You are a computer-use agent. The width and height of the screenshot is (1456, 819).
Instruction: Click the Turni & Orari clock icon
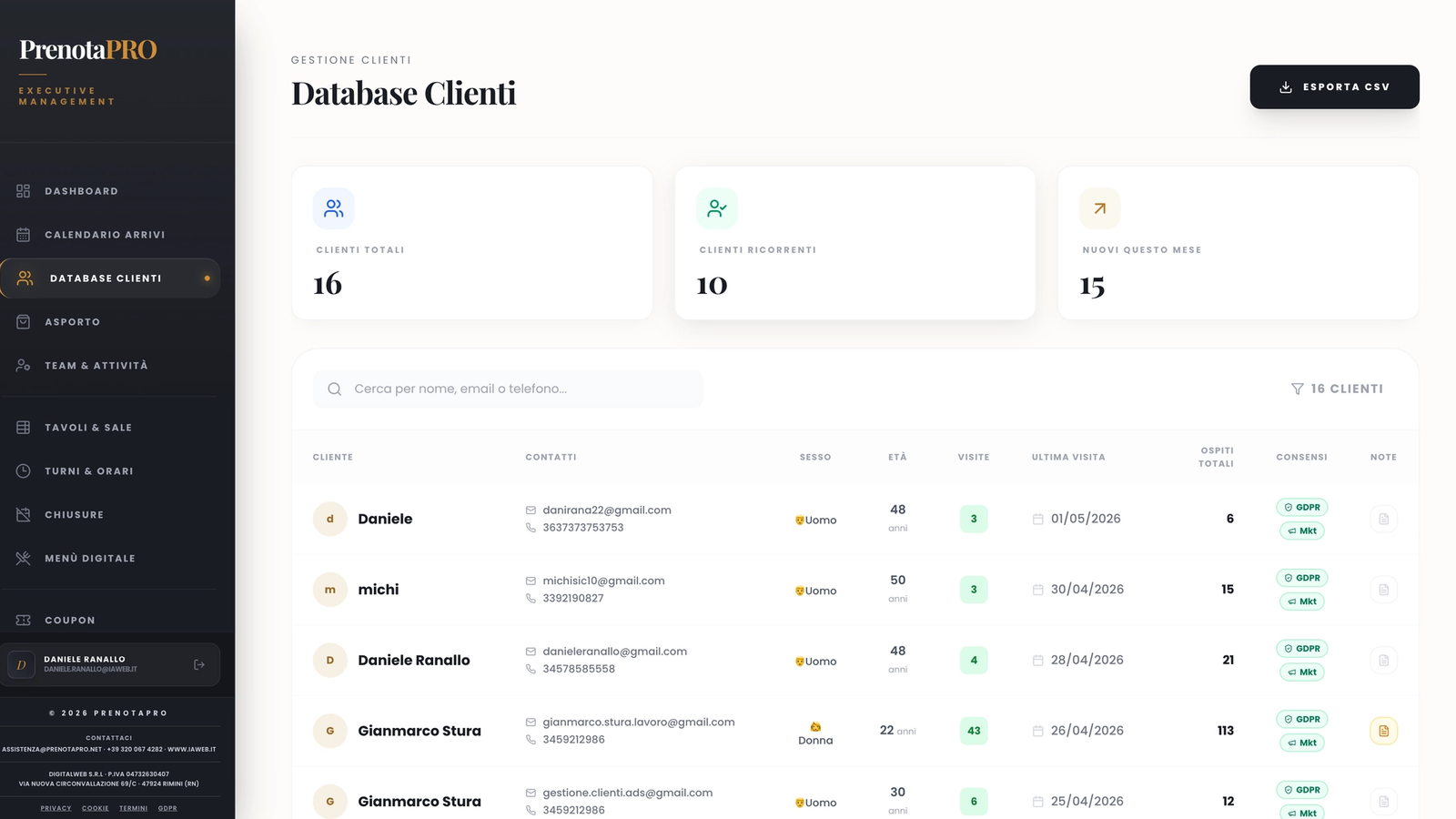[x=24, y=471]
